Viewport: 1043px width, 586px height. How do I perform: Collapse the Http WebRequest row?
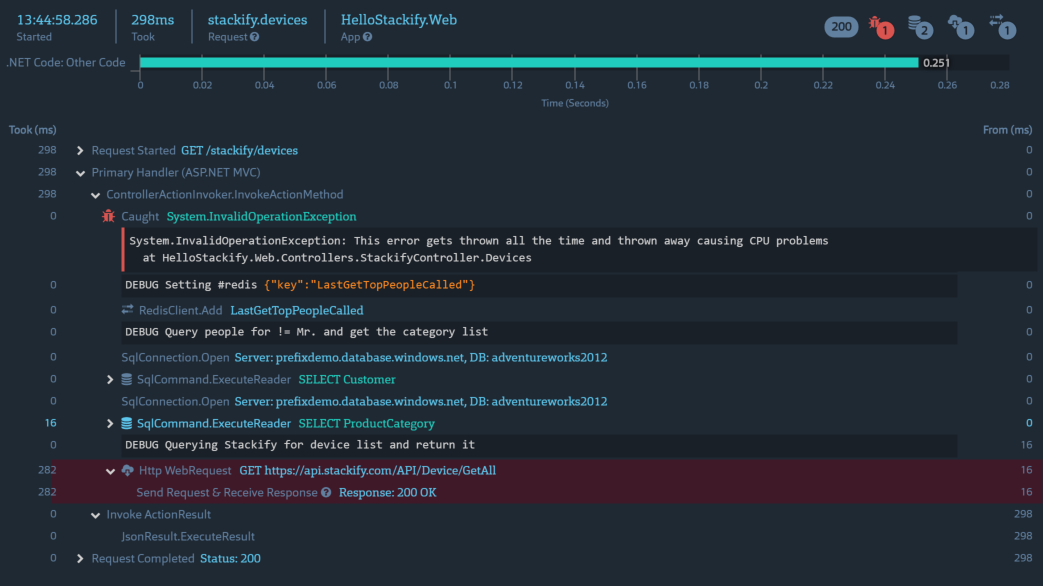(x=110, y=471)
